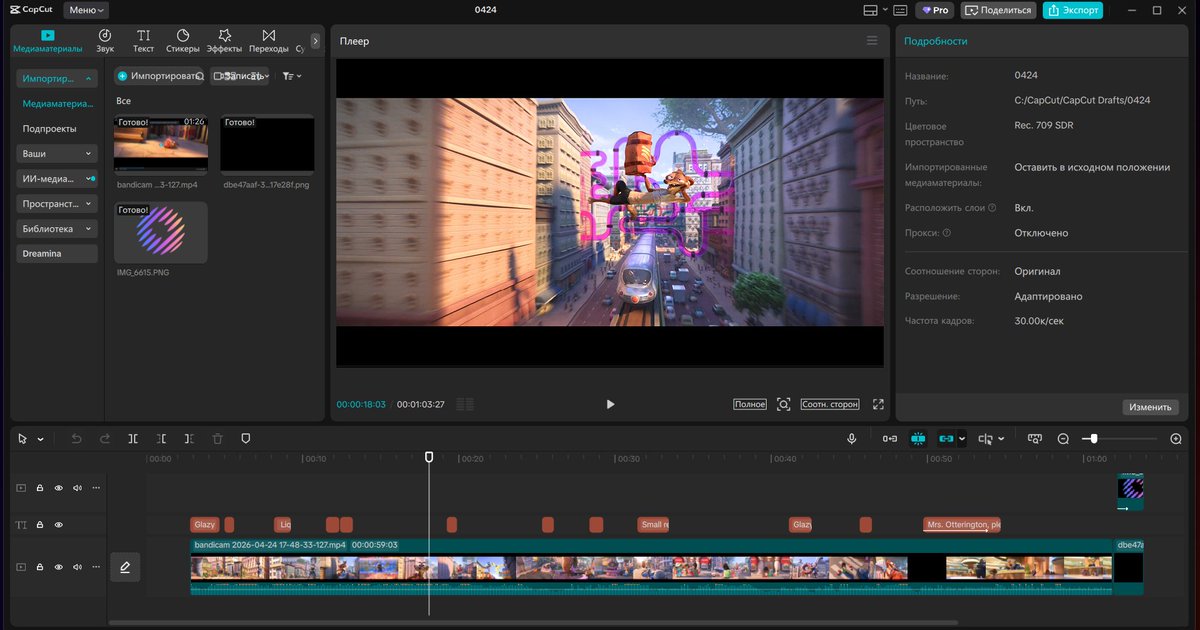Click the Экспорт button
The height and width of the screenshot is (630, 1200).
tap(1072, 10)
